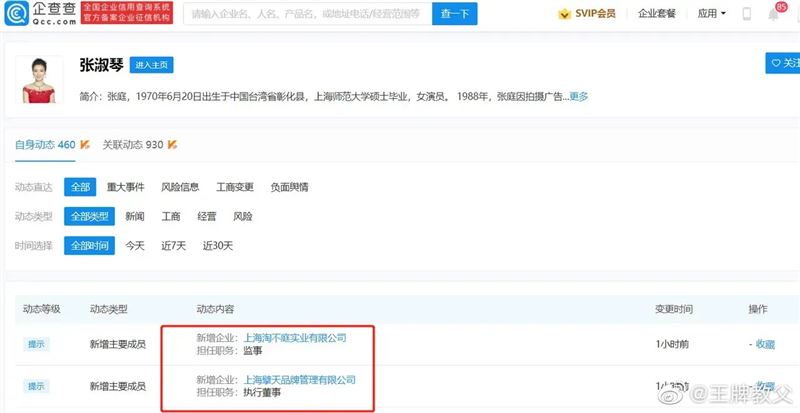This screenshot has width=800, height=413.
Task: Click the 张淑琴 name heading
Action: [x=102, y=64]
